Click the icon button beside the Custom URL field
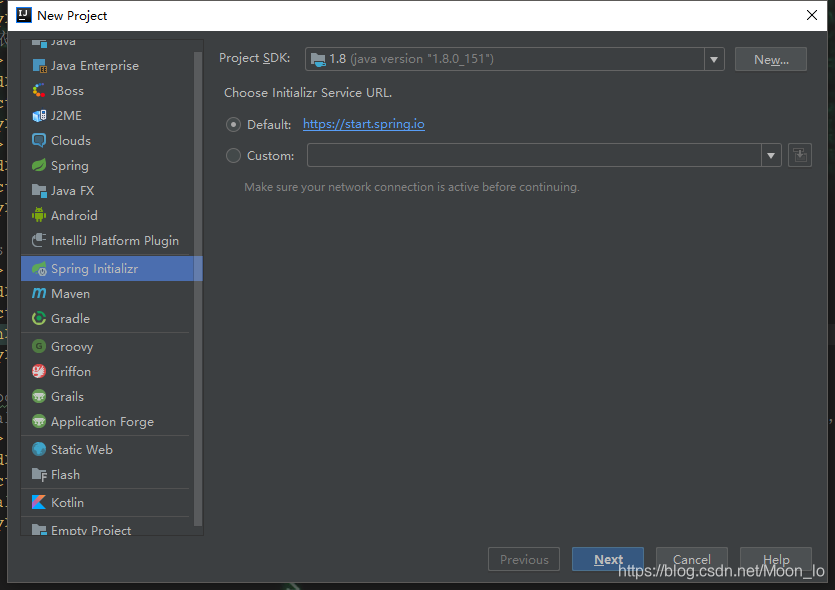The width and height of the screenshot is (835, 590). (x=800, y=155)
